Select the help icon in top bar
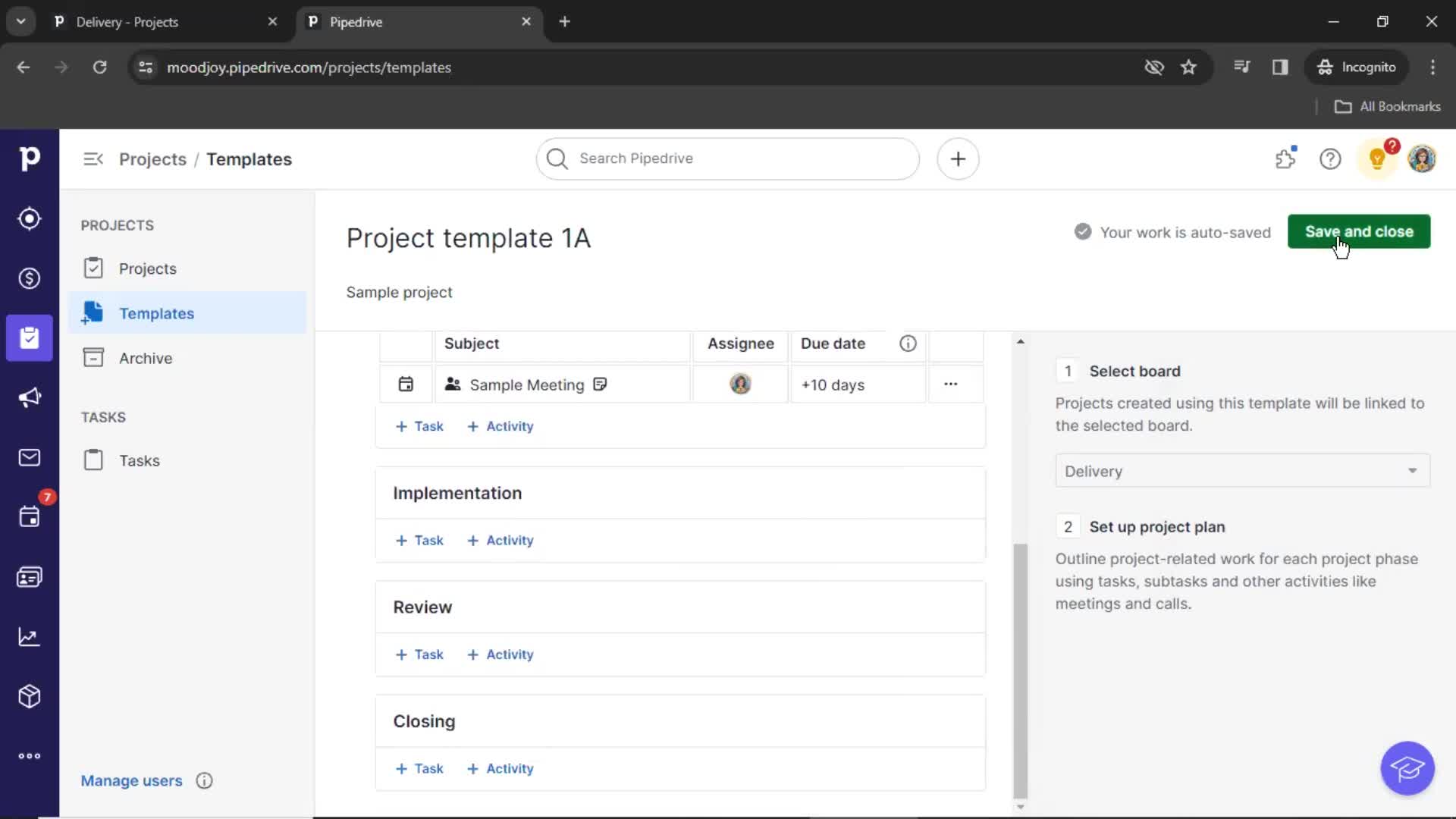The height and width of the screenshot is (819, 1456). pos(1330,159)
